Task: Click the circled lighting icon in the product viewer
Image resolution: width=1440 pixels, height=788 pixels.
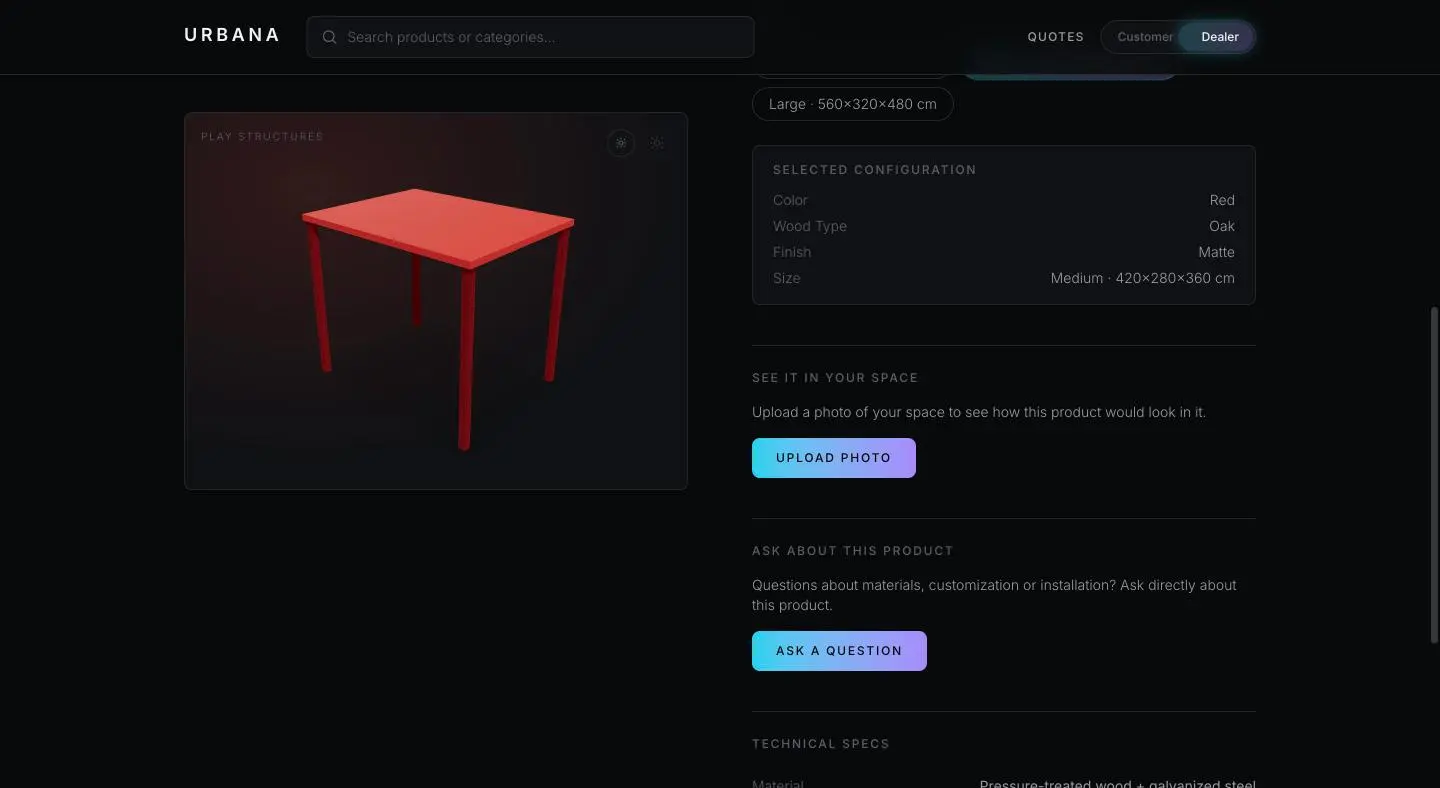Action: click(621, 143)
